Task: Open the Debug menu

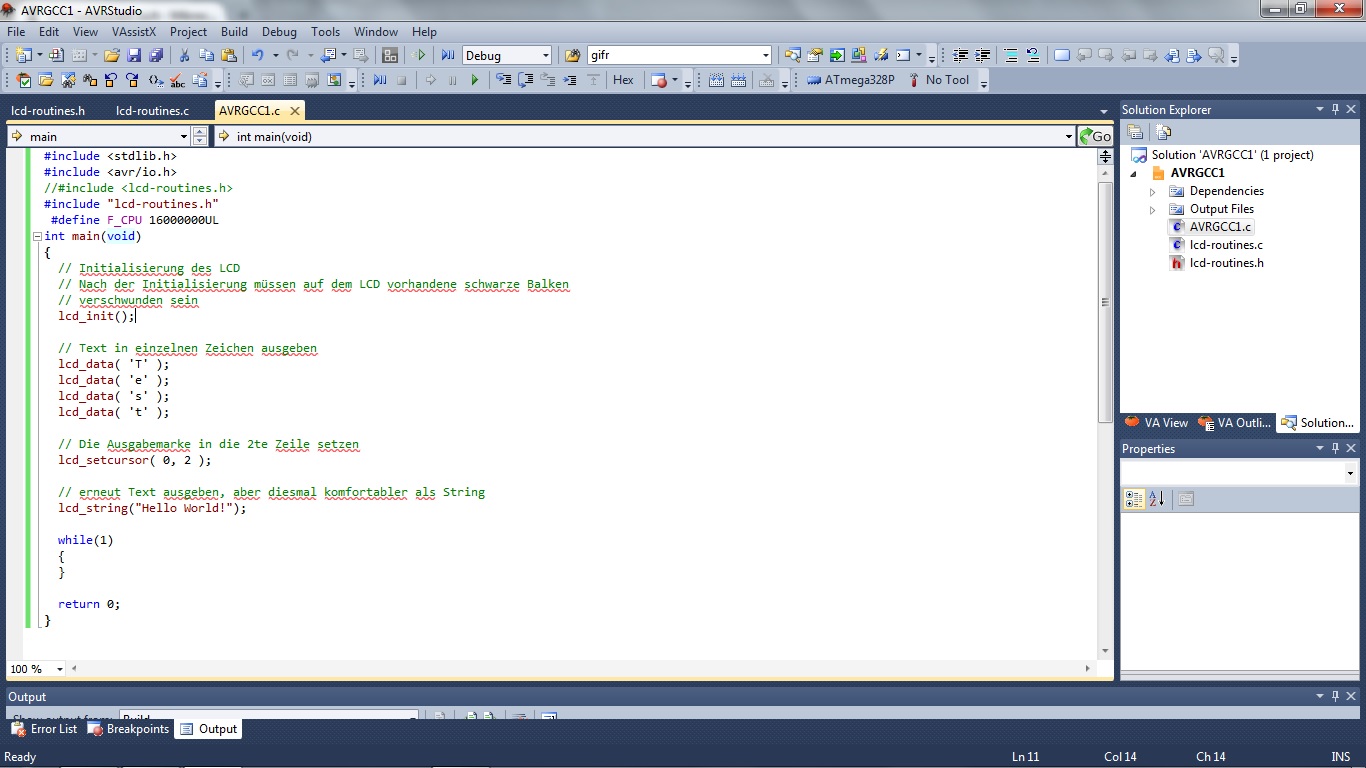Action: pos(279,32)
